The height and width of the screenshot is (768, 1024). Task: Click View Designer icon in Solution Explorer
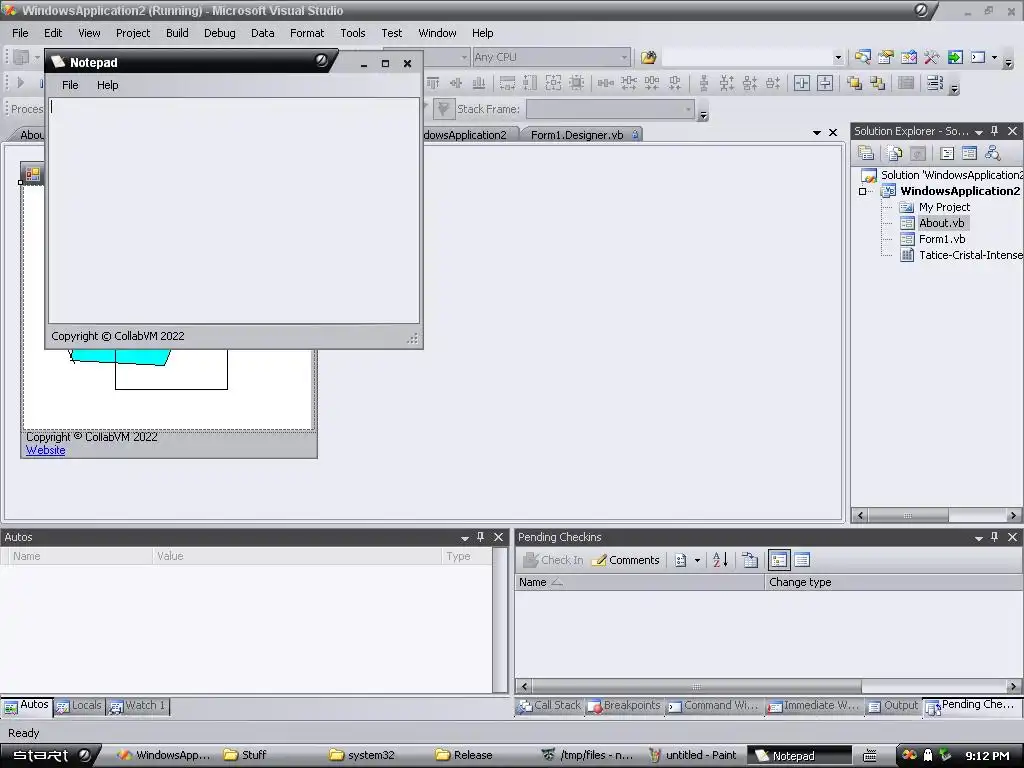tap(970, 153)
